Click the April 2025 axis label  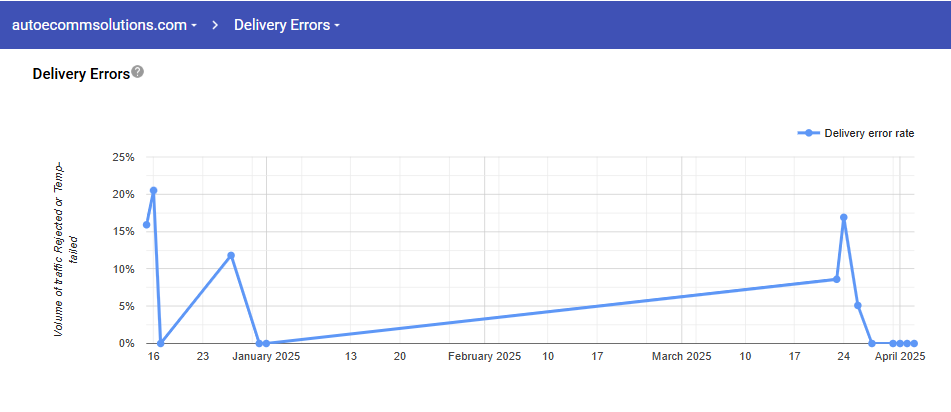(899, 356)
